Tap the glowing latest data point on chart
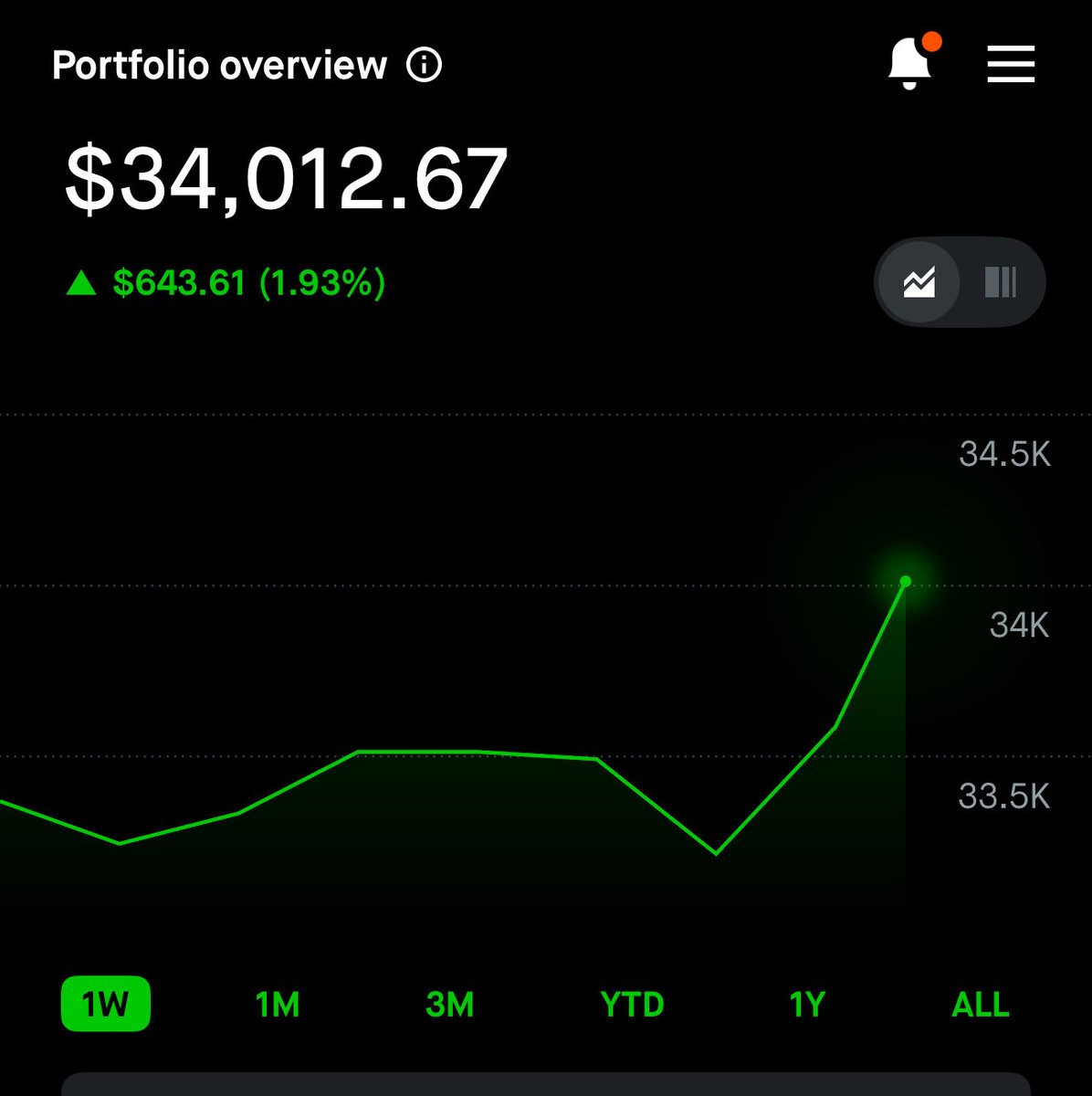The height and width of the screenshot is (1096, 1092). pyautogui.click(x=906, y=582)
